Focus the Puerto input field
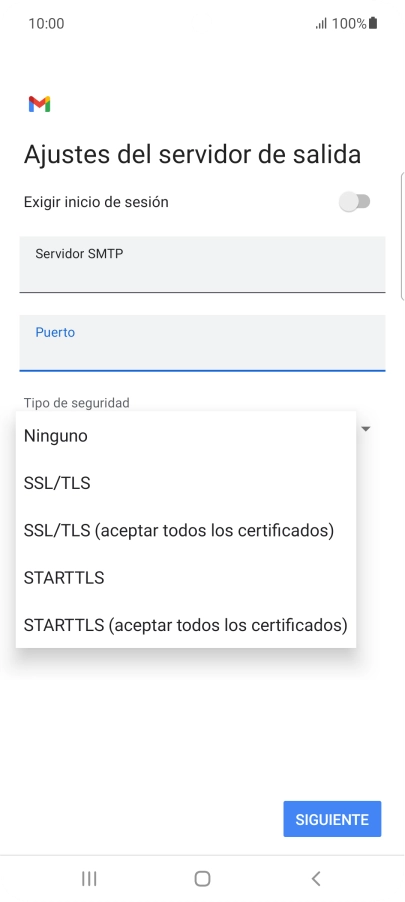 [x=202, y=343]
